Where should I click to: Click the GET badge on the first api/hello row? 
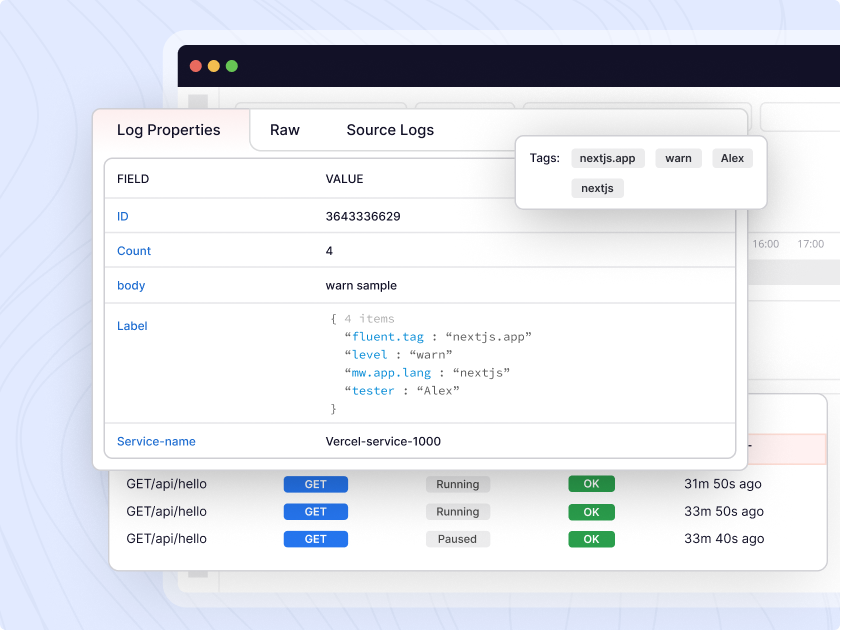click(315, 484)
